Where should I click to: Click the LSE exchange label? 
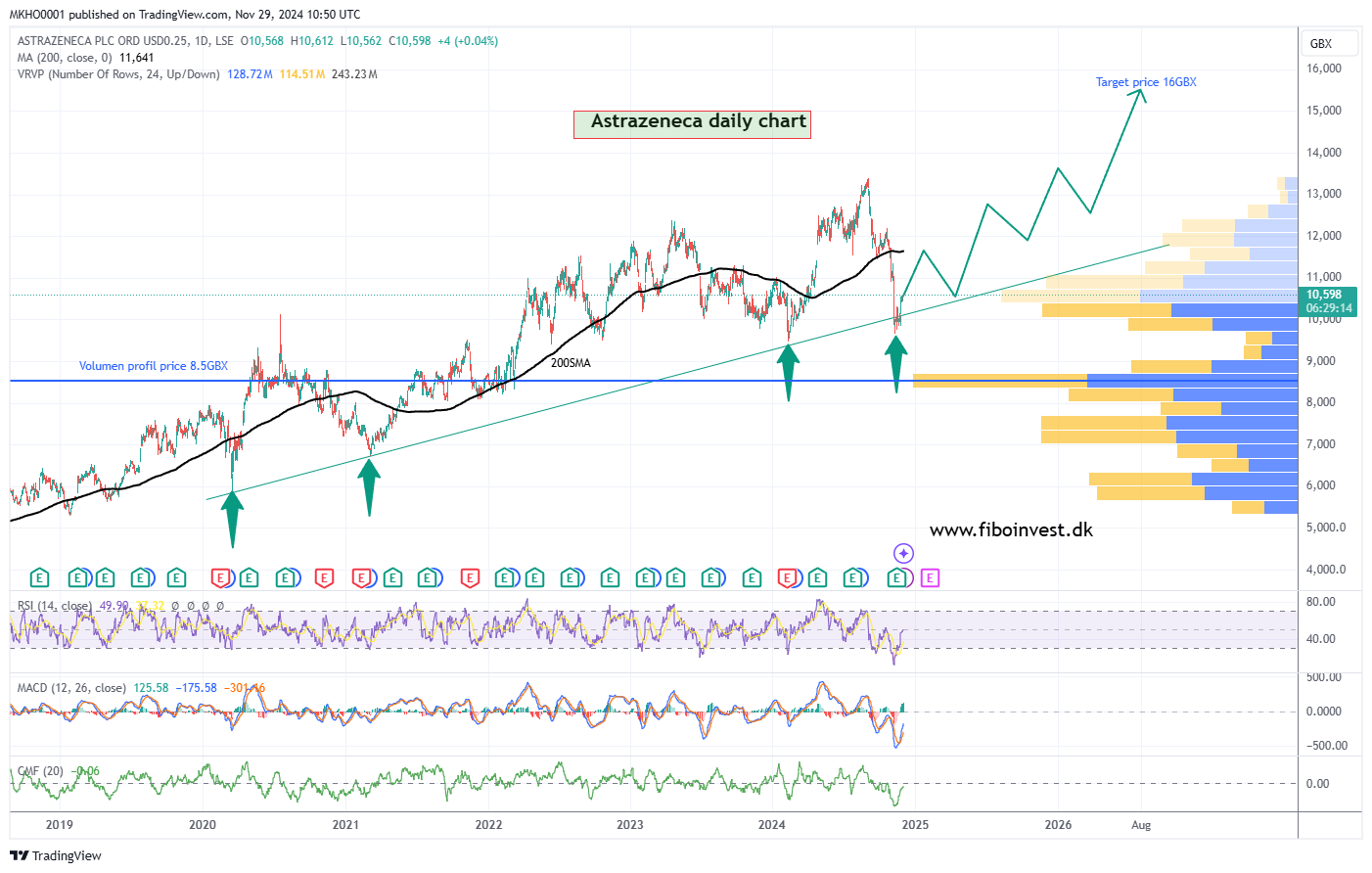point(224,41)
